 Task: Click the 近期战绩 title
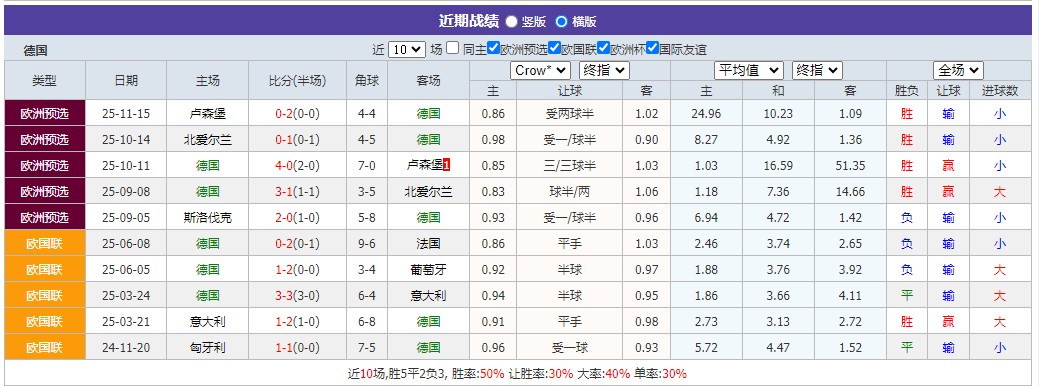tap(468, 21)
